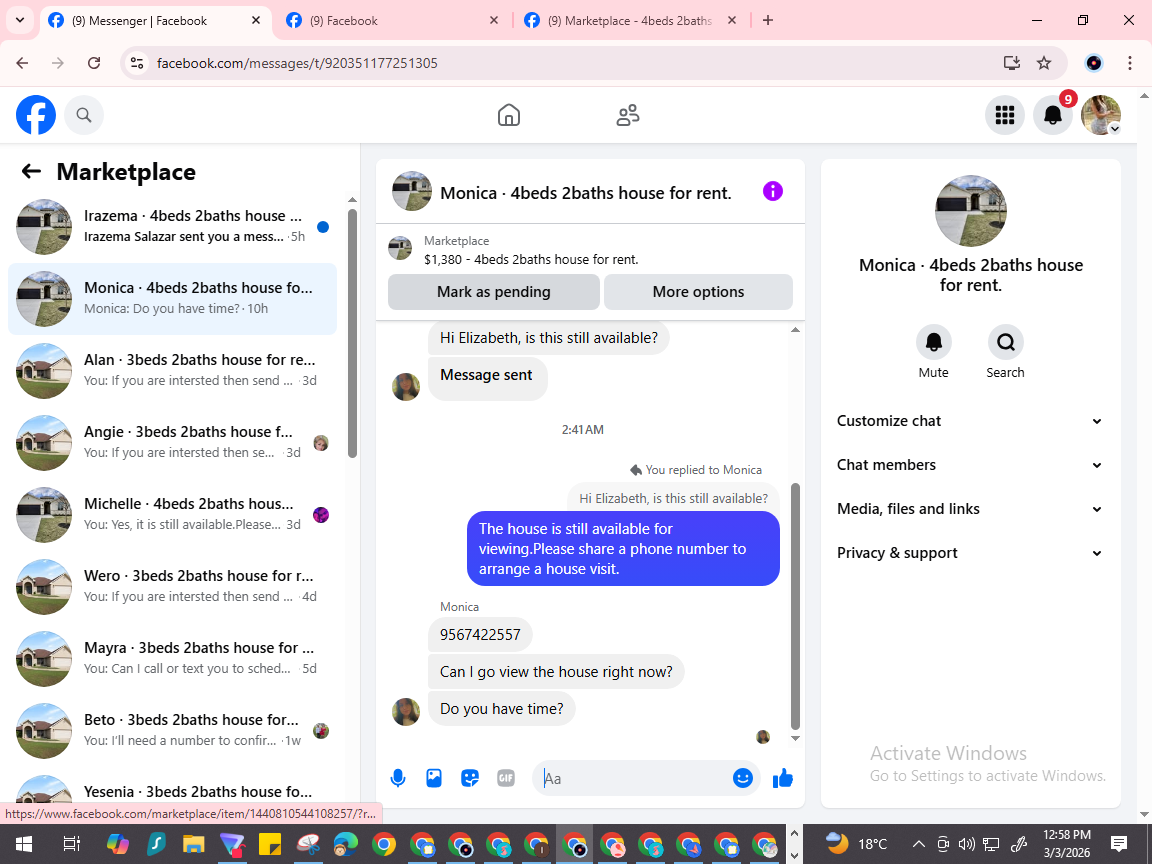Click Mark as pending button
The width and height of the screenshot is (1152, 864).
tap(494, 292)
